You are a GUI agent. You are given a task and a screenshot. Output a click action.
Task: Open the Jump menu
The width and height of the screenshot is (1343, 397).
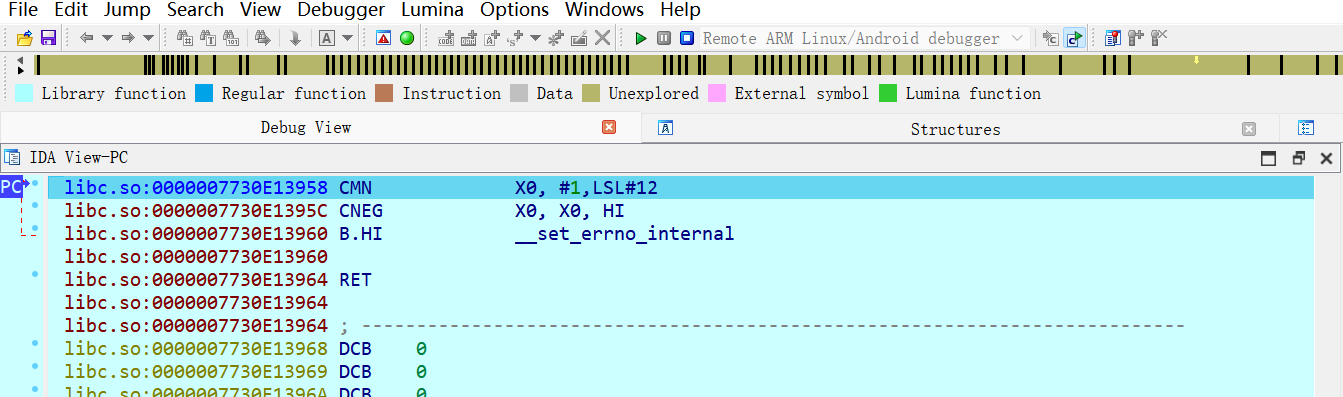click(x=127, y=10)
